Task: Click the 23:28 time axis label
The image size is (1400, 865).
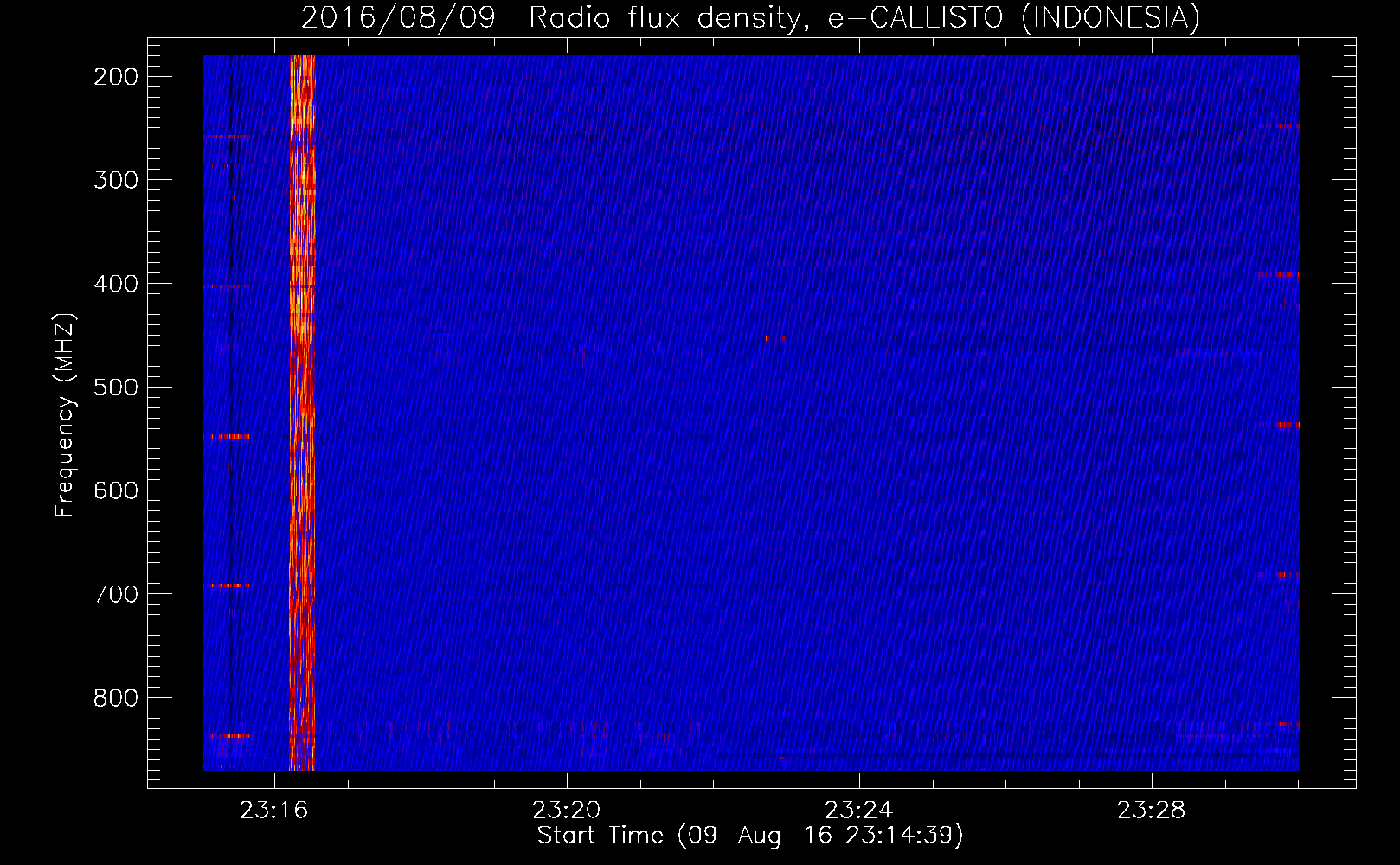Action: [x=1151, y=811]
